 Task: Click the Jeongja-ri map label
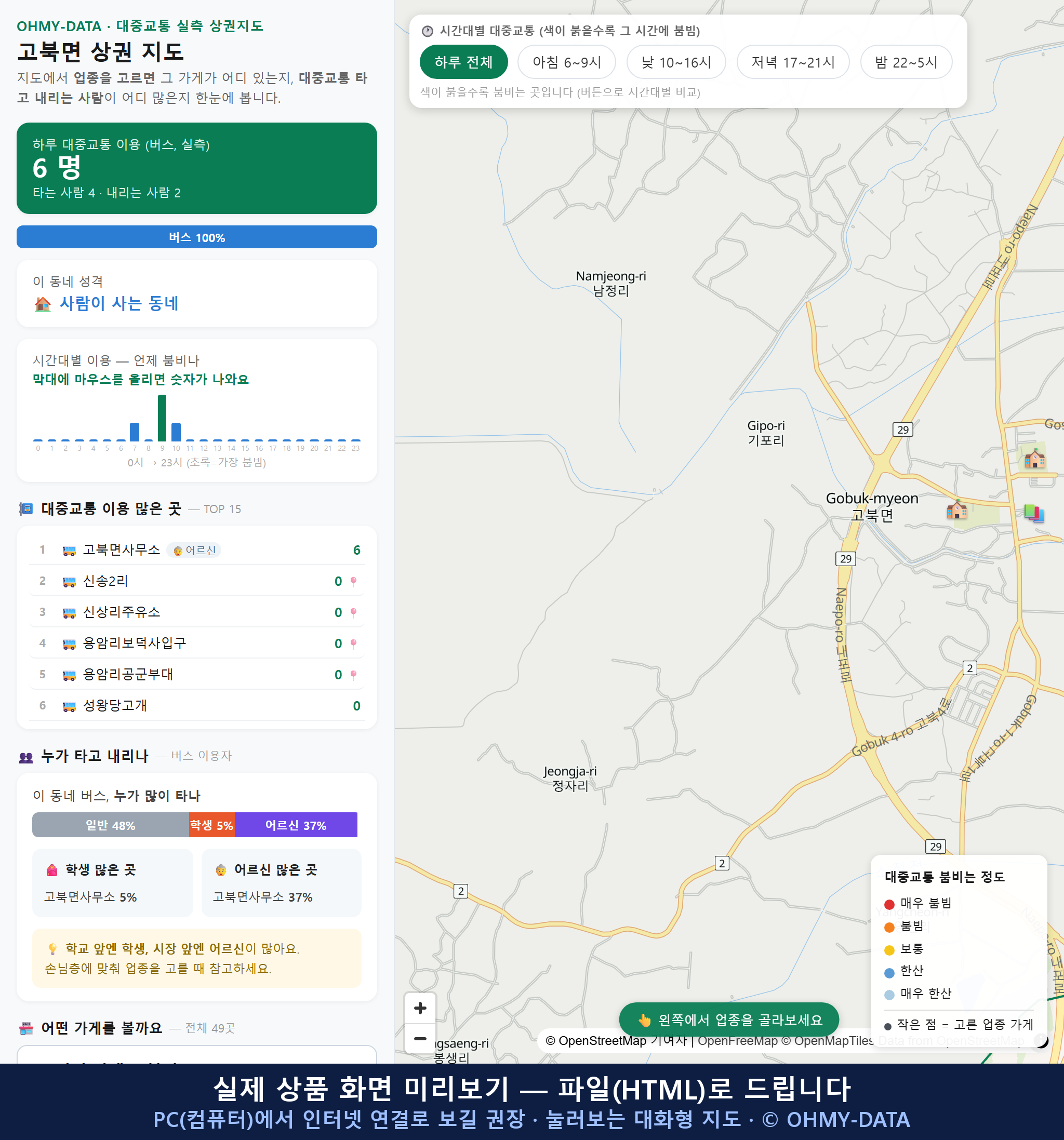point(569,778)
